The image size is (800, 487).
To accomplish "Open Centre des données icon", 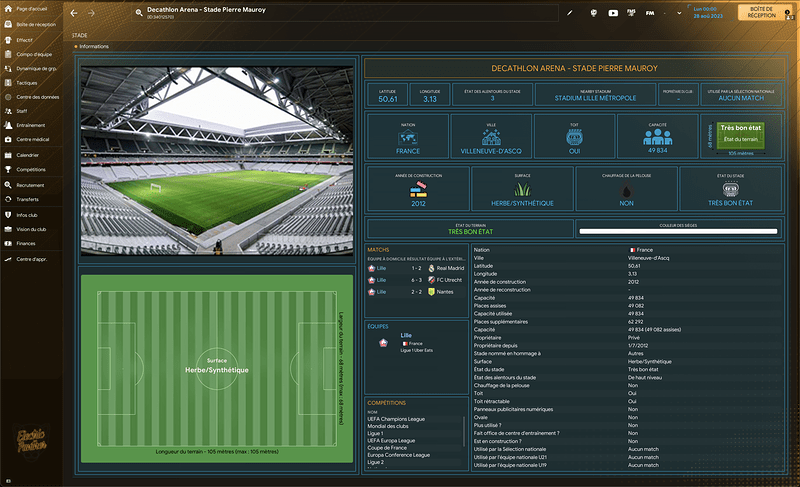I will tap(8, 97).
